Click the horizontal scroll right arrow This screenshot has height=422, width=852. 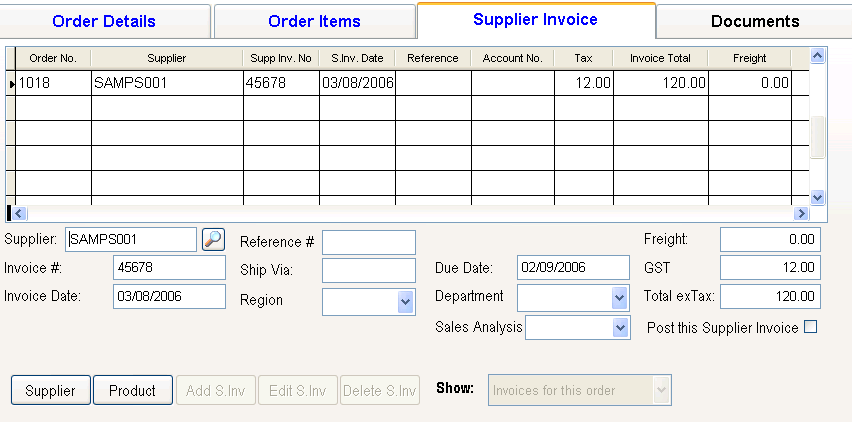(800, 213)
